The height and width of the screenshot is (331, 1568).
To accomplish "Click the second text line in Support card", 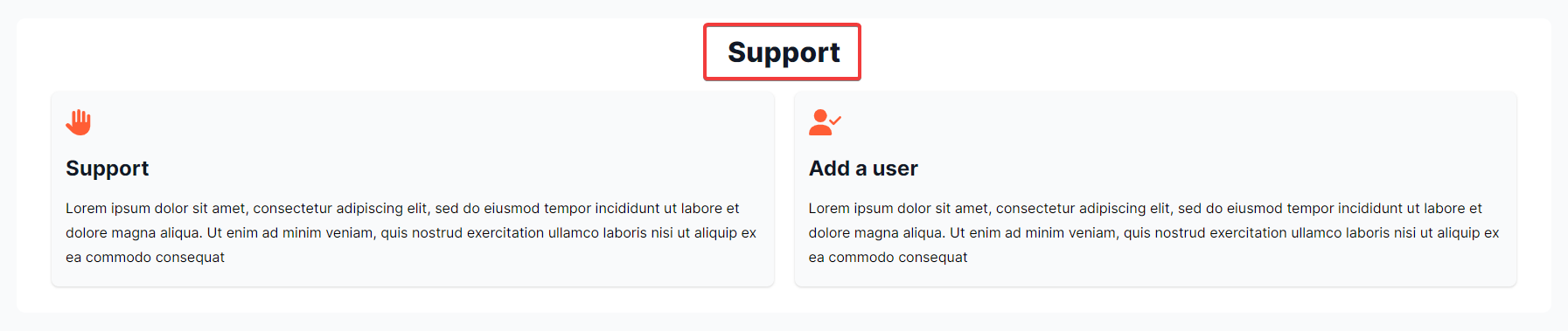I will 411,232.
